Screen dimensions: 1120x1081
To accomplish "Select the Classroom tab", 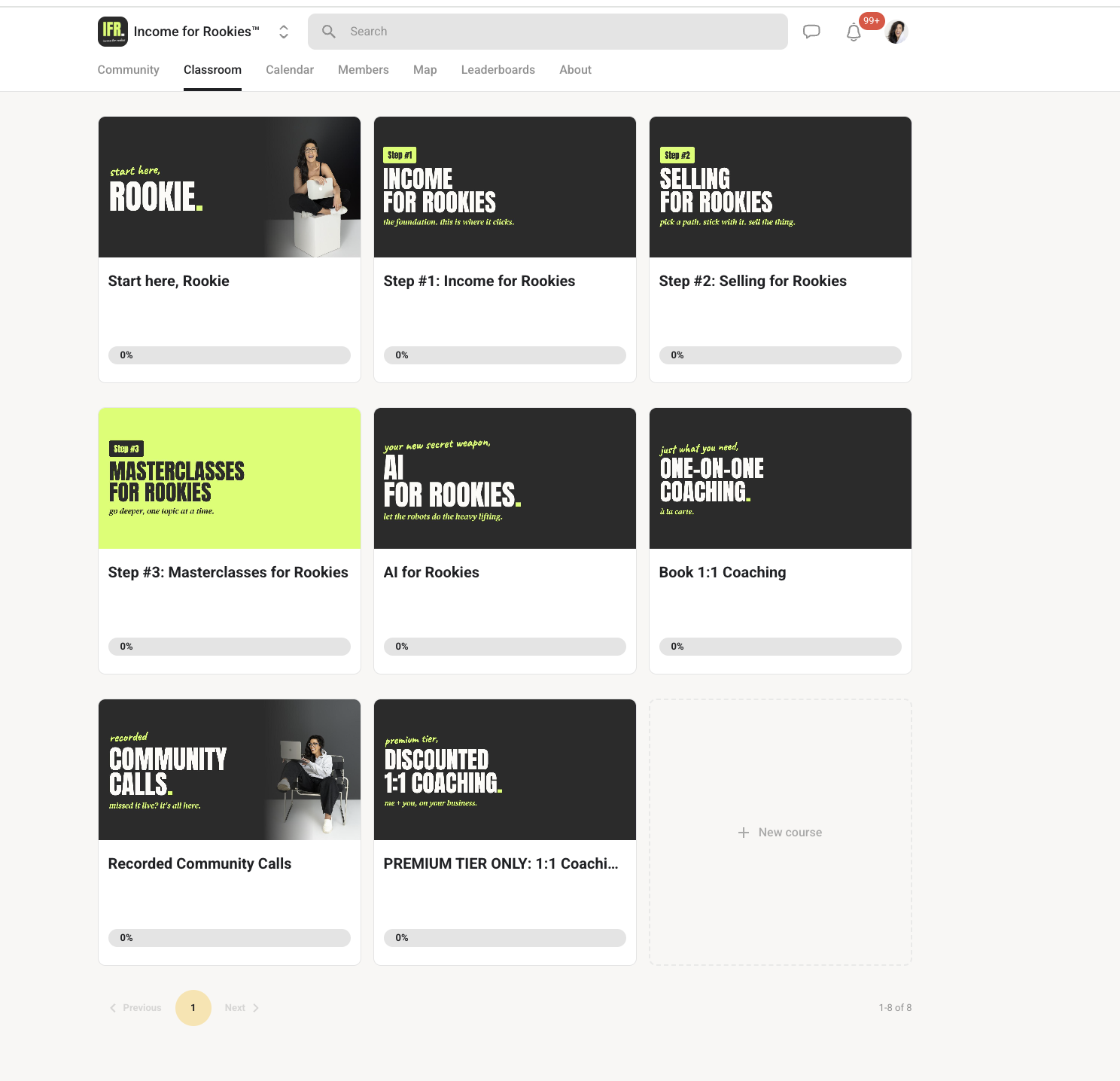I will point(213,70).
